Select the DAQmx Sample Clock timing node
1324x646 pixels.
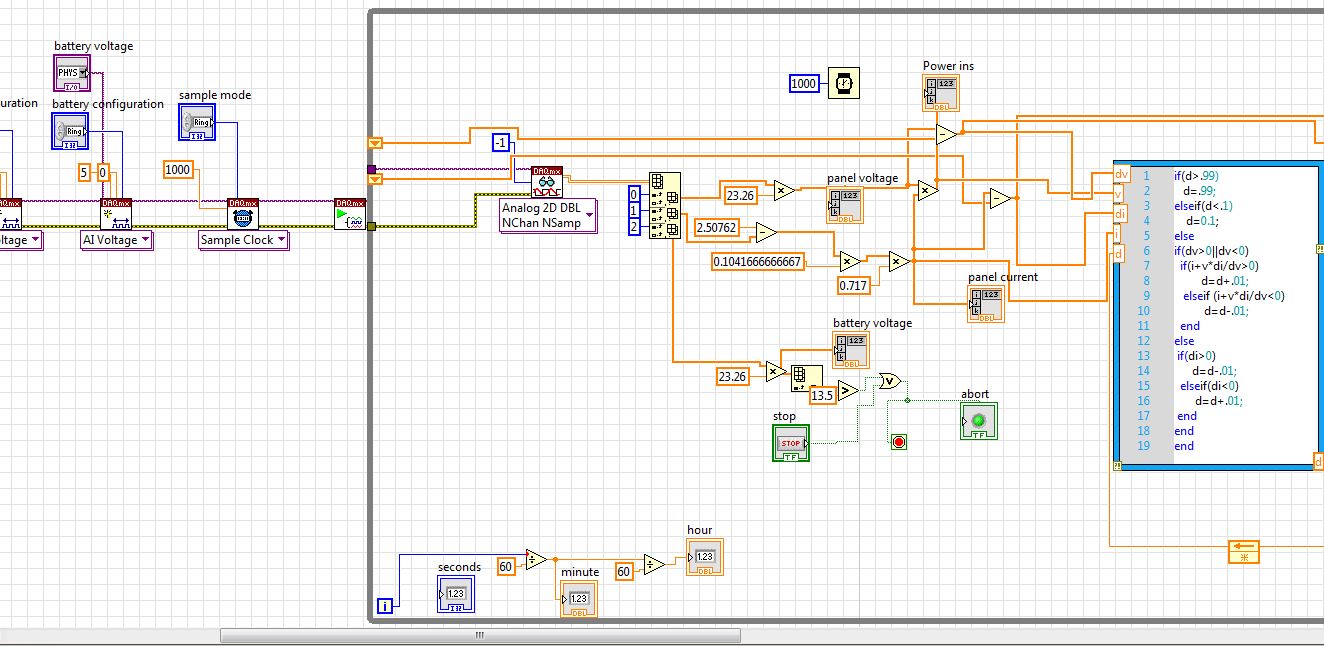(x=241, y=214)
